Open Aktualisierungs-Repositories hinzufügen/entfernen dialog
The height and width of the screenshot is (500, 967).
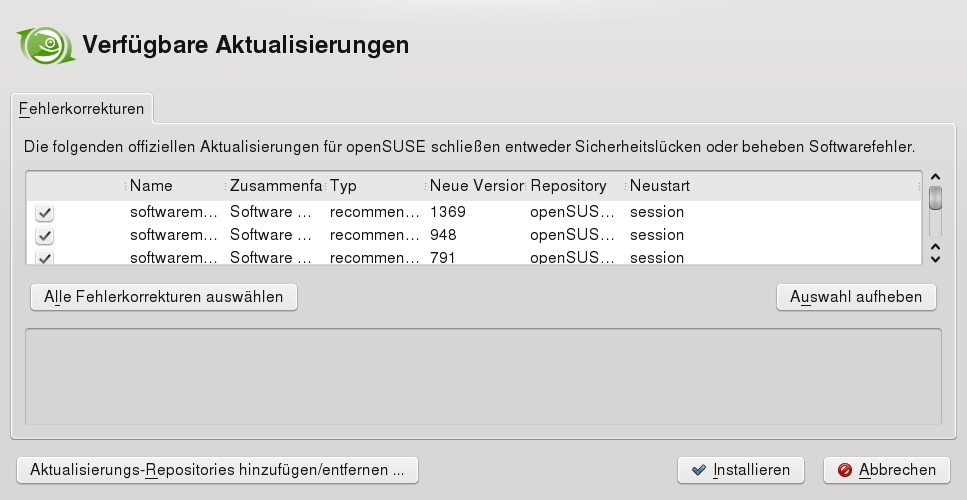(217, 470)
